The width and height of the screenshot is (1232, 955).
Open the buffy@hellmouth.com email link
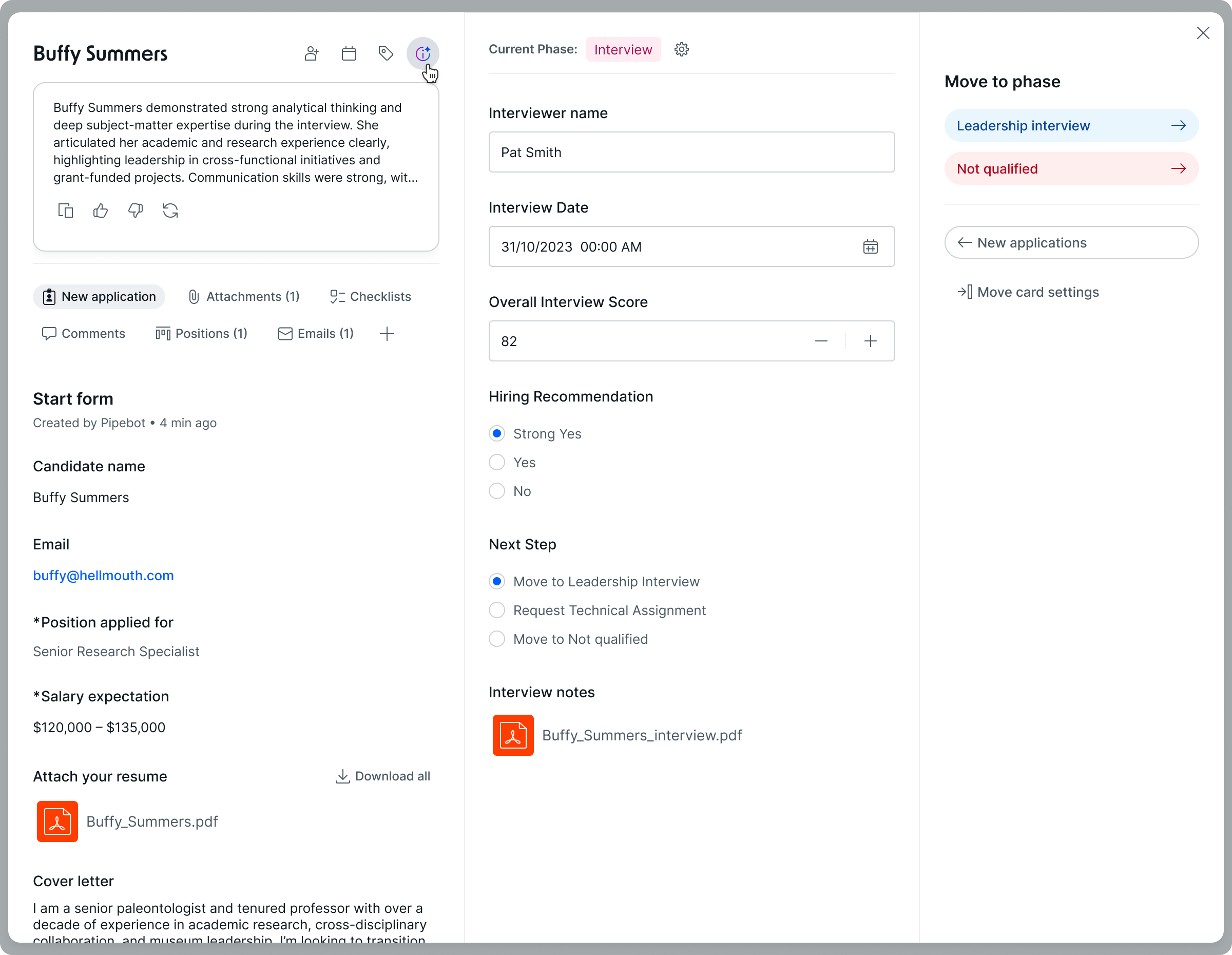pos(103,576)
